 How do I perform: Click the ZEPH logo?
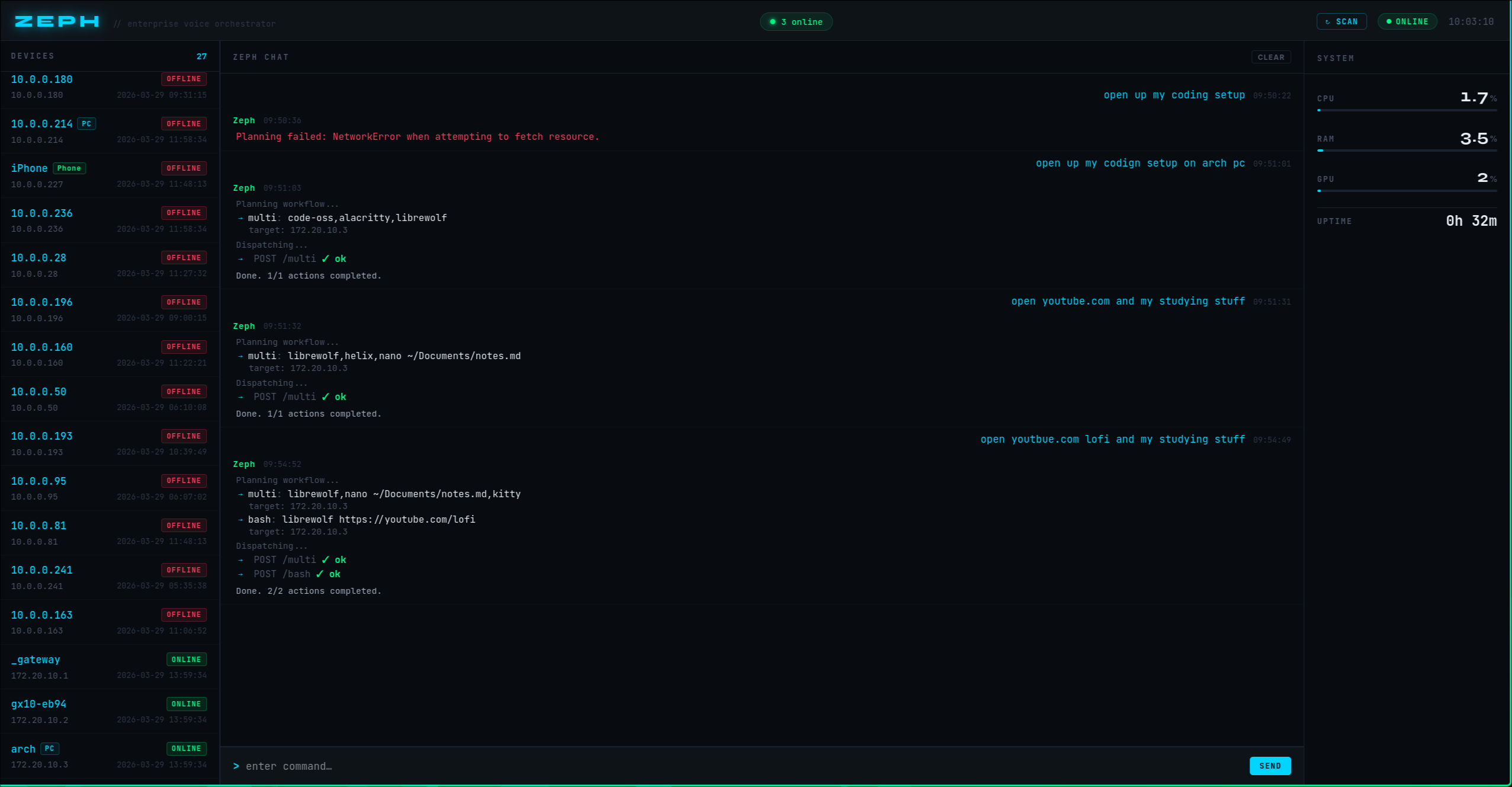(57, 22)
